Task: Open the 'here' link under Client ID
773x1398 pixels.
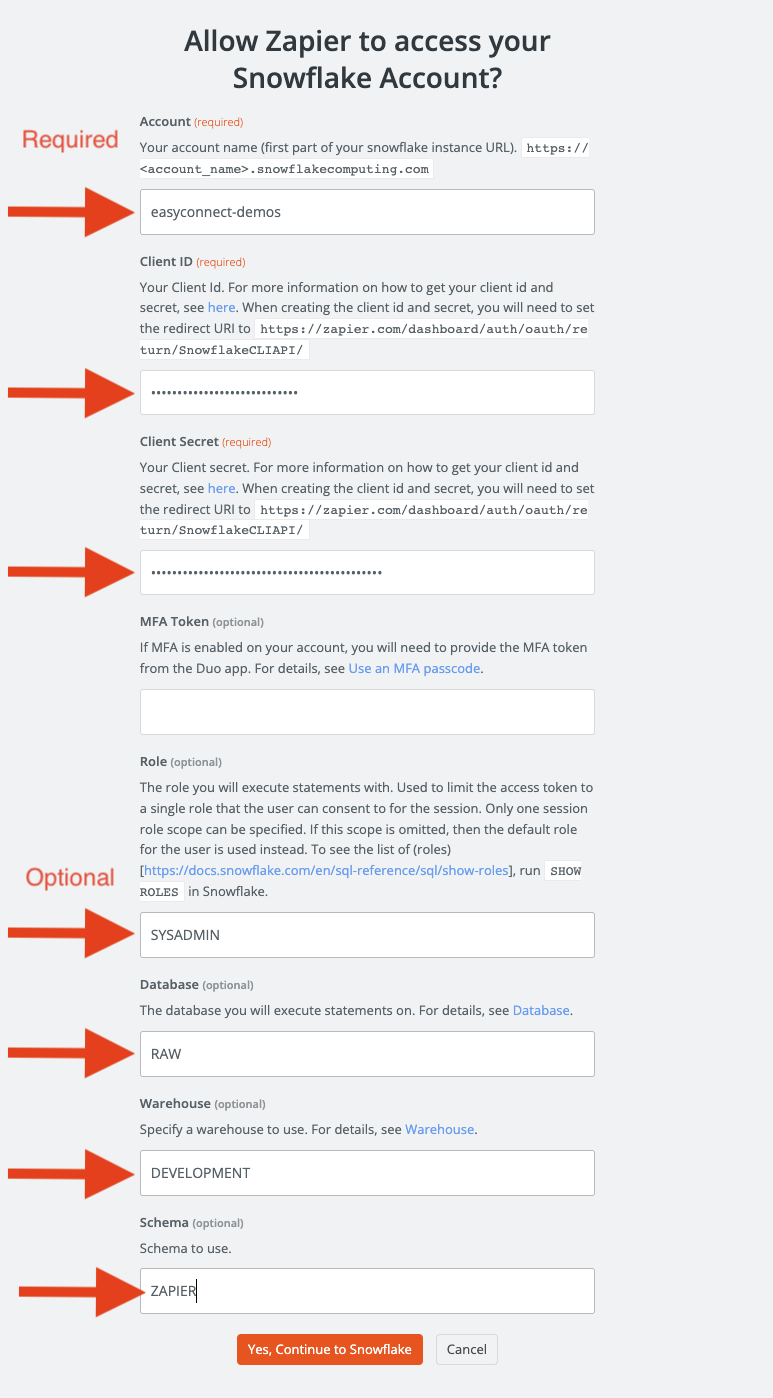Action: (x=222, y=308)
